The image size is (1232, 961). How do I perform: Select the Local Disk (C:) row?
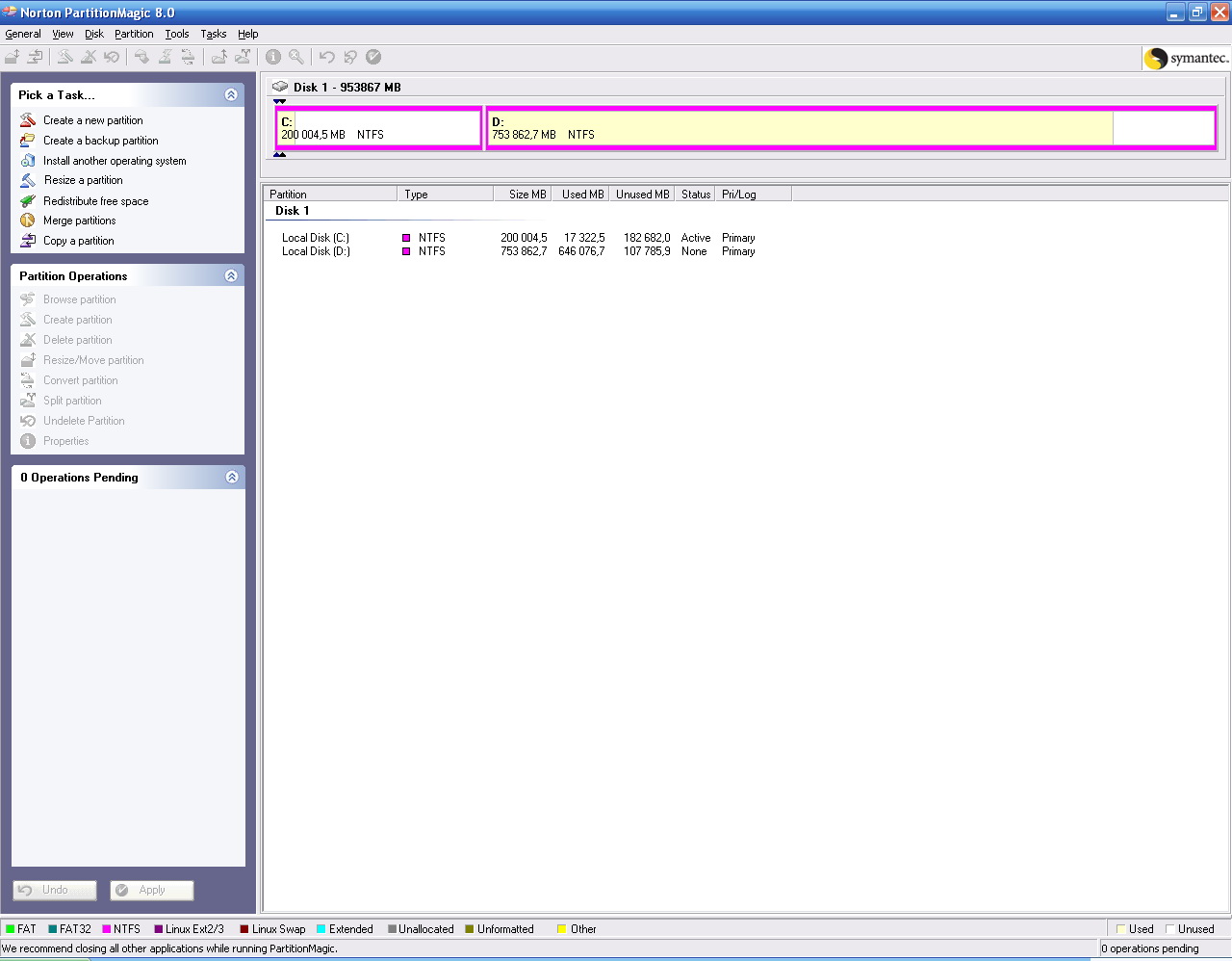(x=316, y=238)
